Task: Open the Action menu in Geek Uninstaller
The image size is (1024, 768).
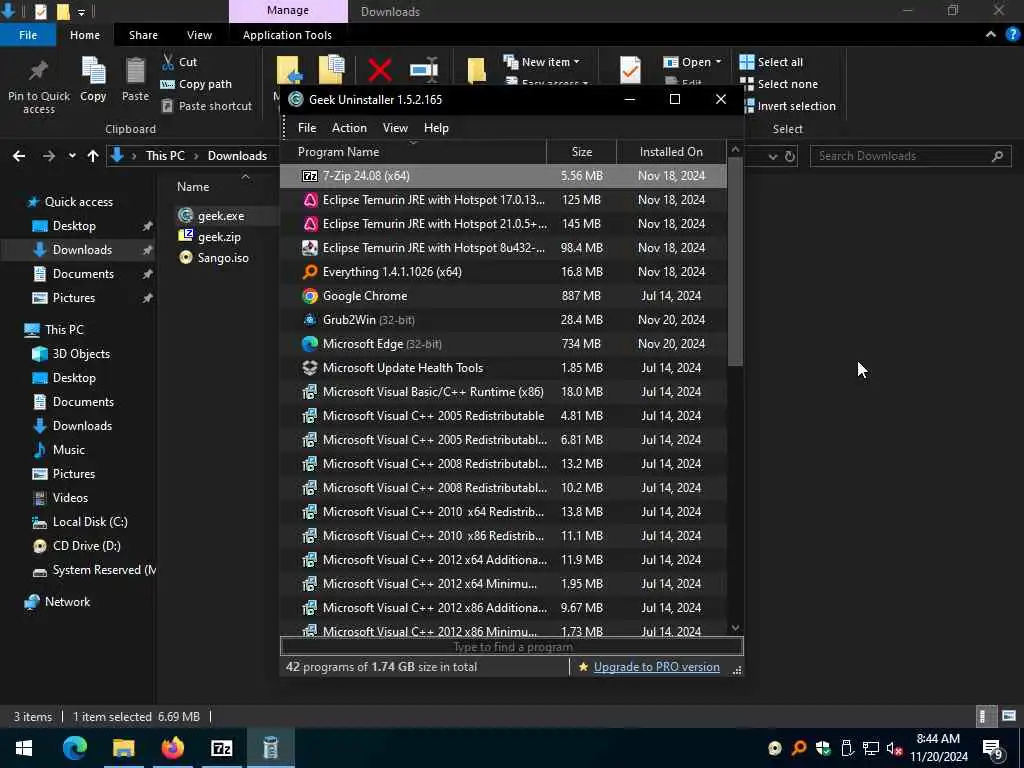Action: tap(349, 128)
